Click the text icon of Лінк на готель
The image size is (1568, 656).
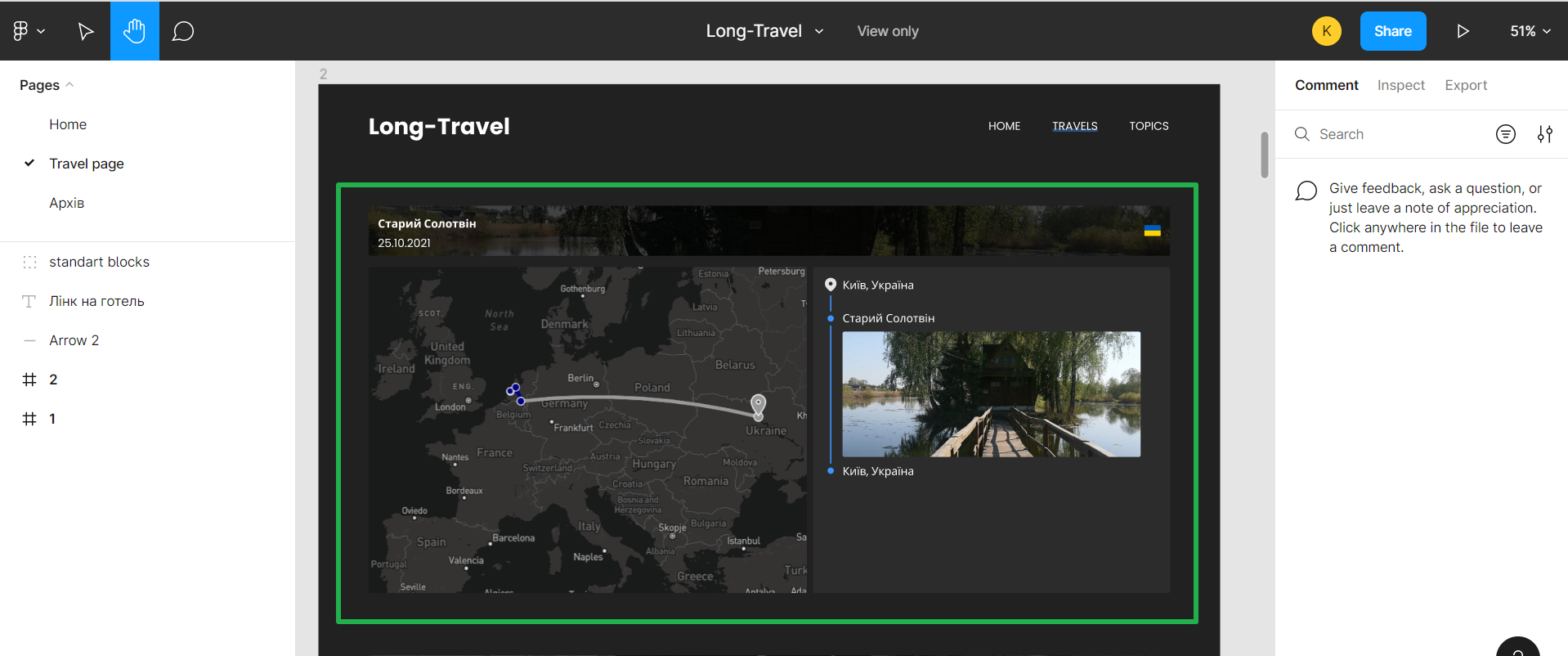(29, 301)
